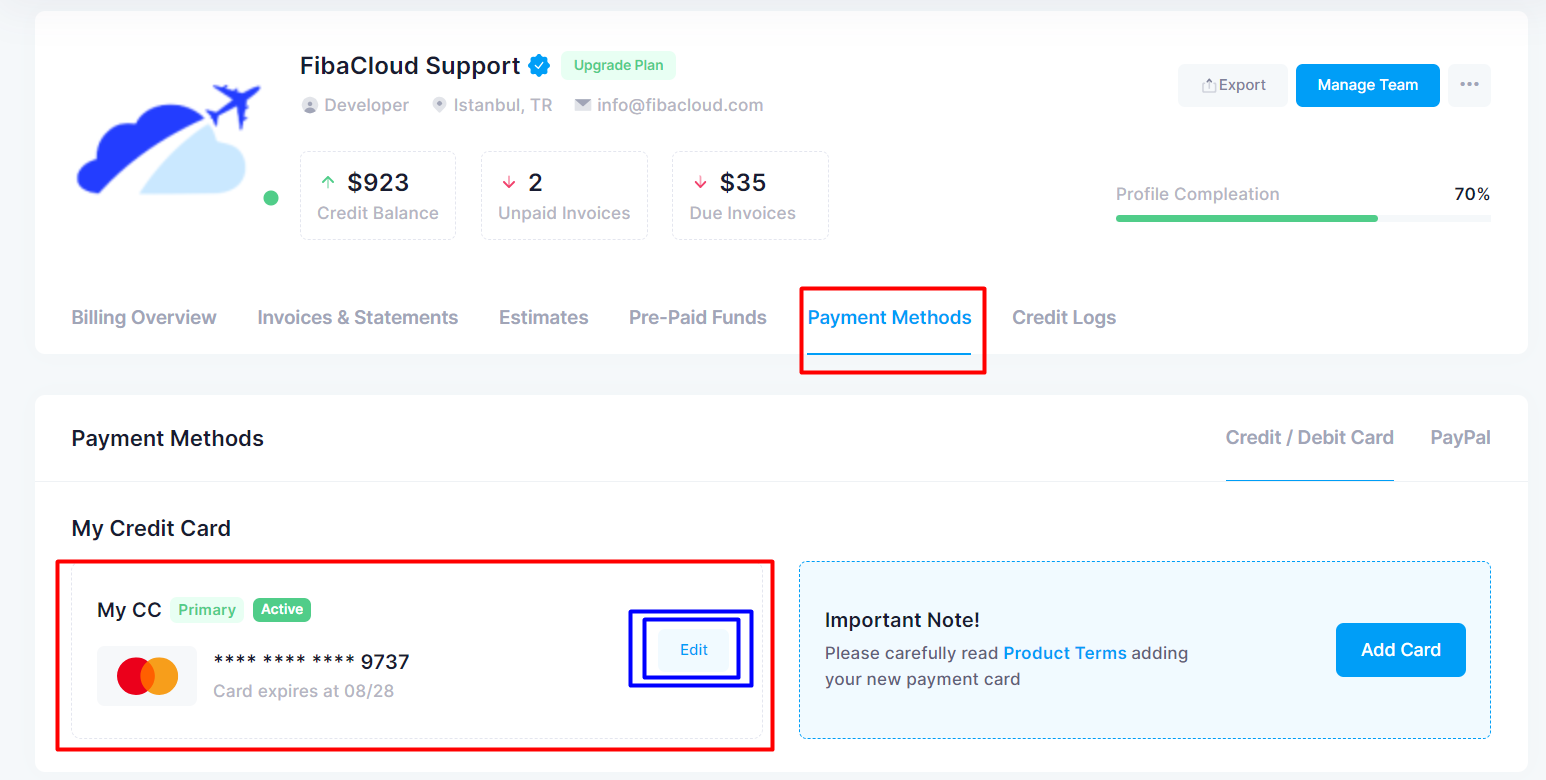Open the Product Terms link
Screen dimensions: 1546x780
tap(1065, 653)
